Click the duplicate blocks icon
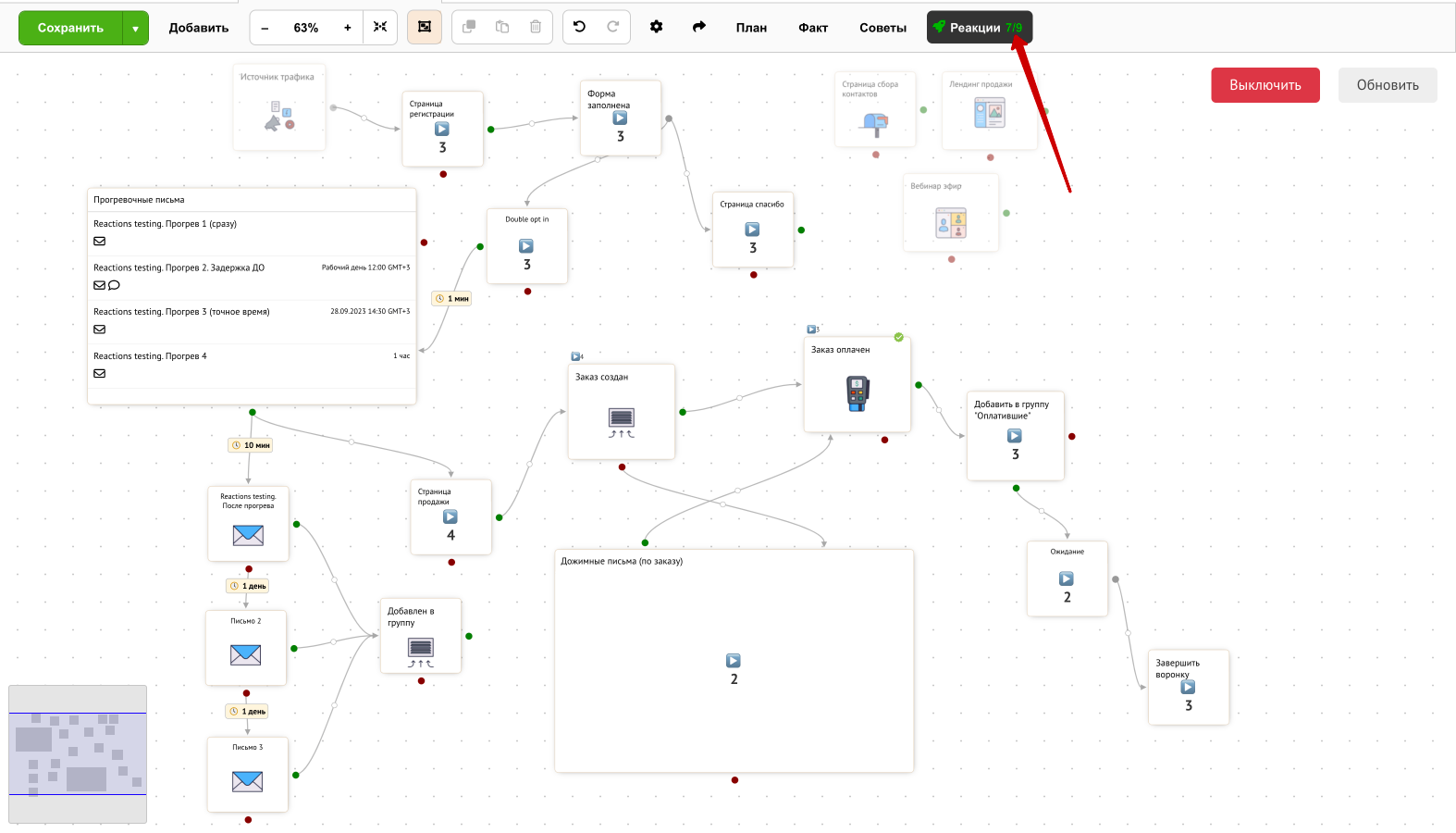This screenshot has width=1456, height=833. 469,27
